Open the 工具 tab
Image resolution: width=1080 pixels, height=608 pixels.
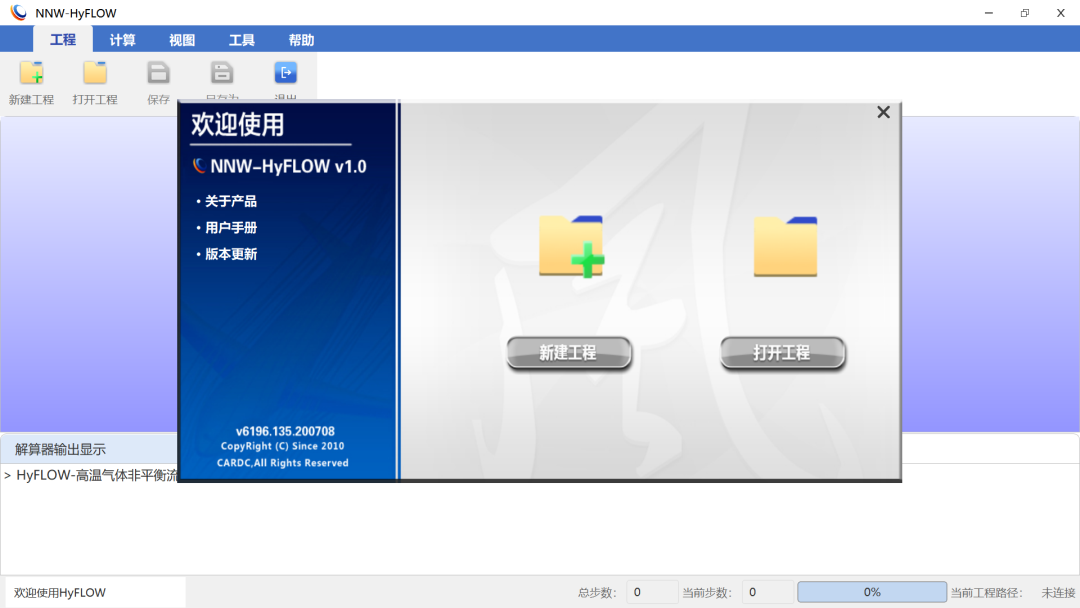[x=242, y=40]
